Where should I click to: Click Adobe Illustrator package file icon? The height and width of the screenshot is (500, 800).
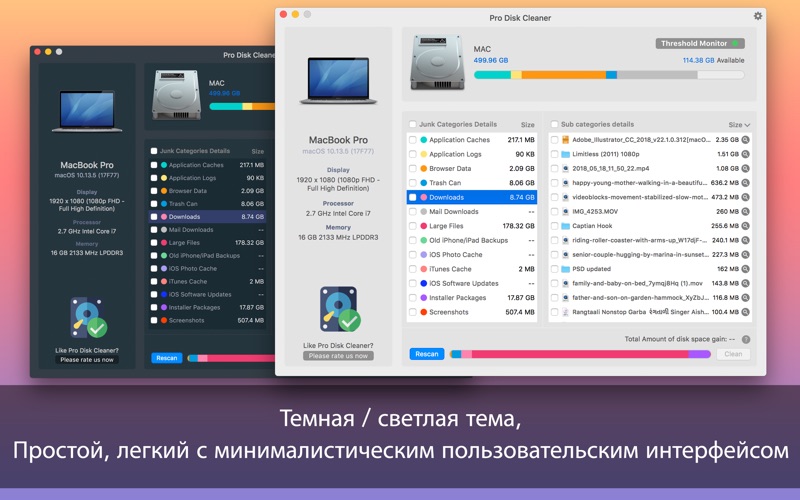(565, 140)
